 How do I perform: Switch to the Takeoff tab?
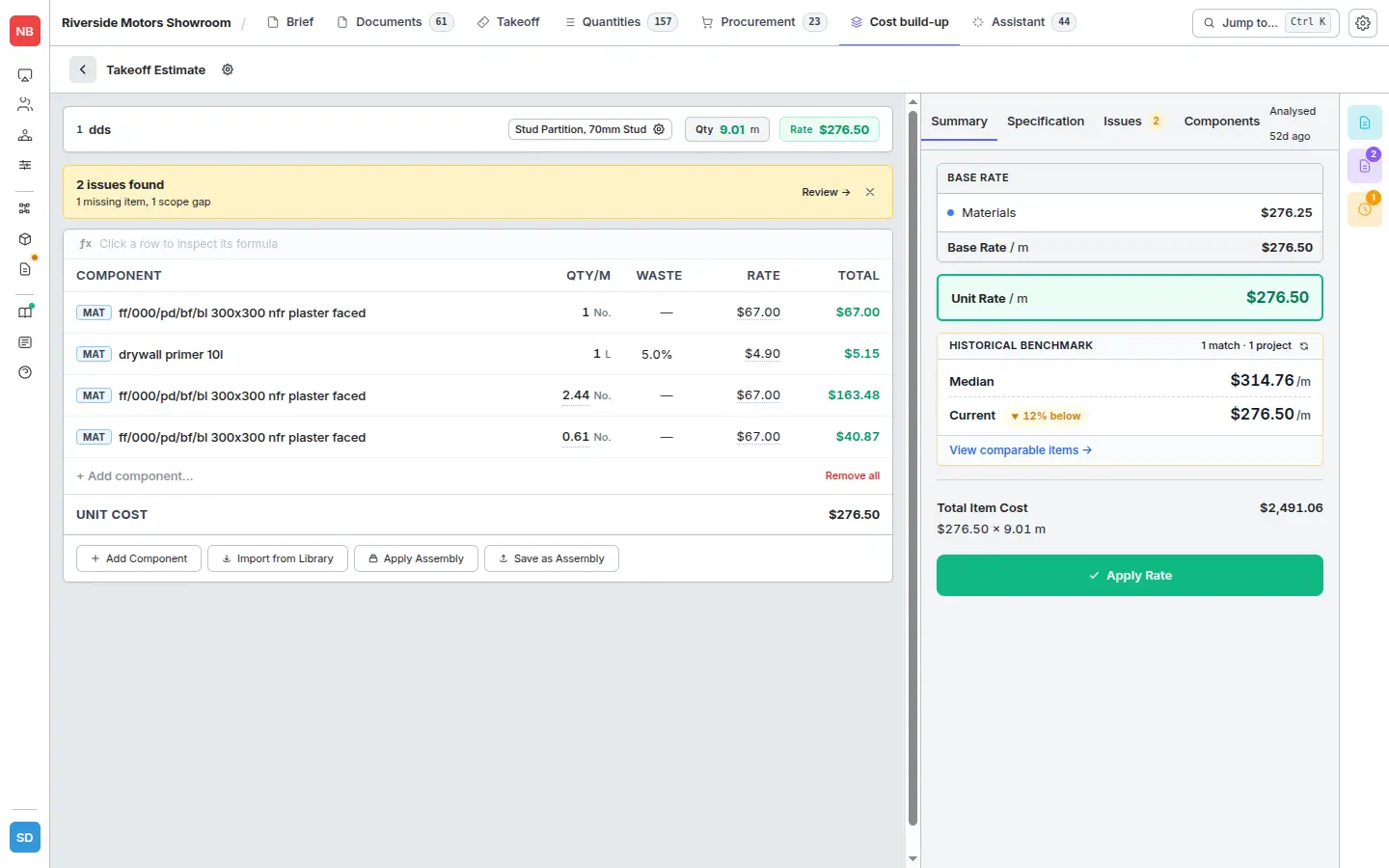coord(508,22)
